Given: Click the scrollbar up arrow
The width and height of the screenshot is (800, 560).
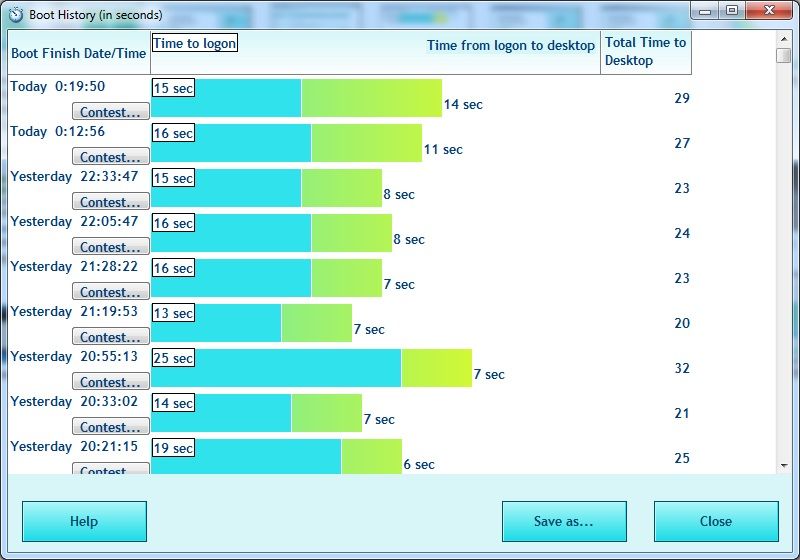Looking at the screenshot, I should tap(784, 38).
